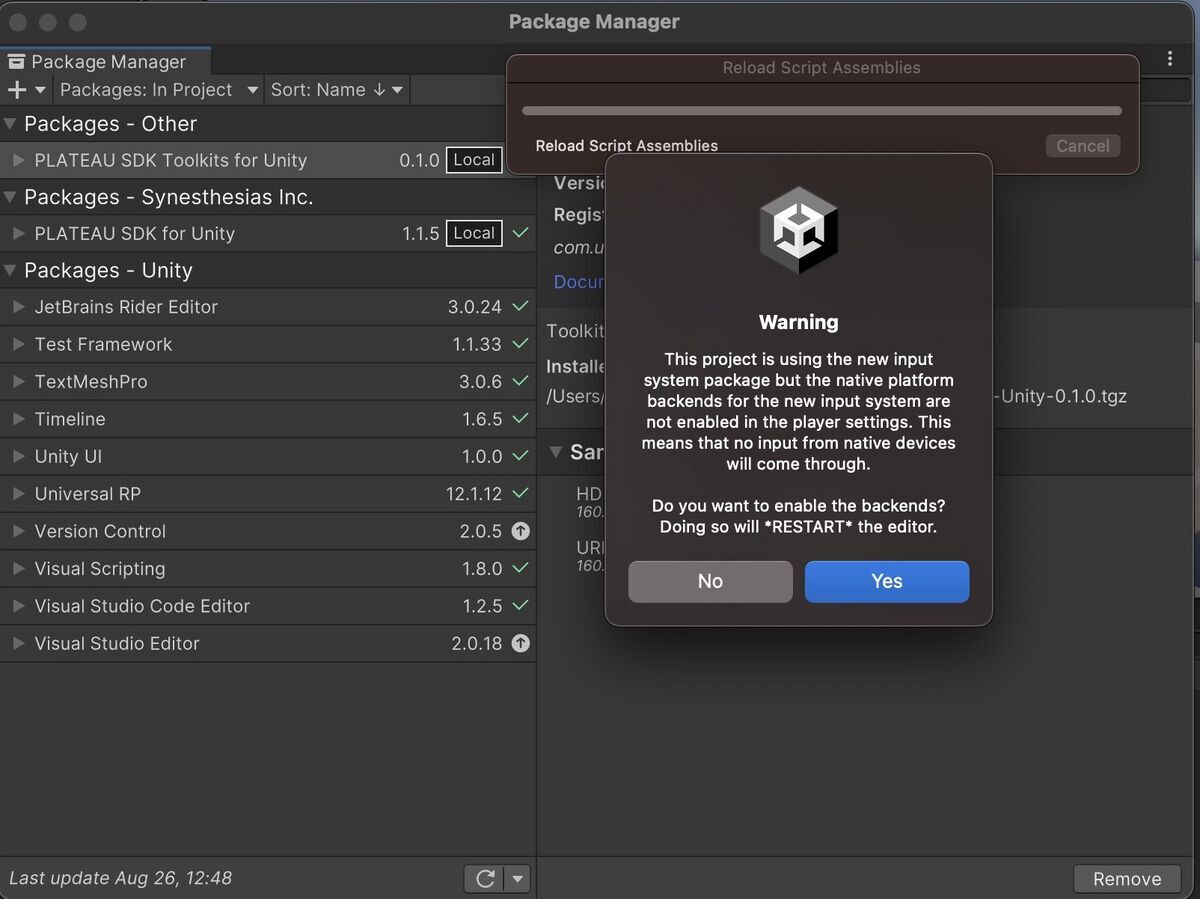Click the Universal RP installed checkmark
Image resolution: width=1200 pixels, height=899 pixels.
click(x=520, y=493)
